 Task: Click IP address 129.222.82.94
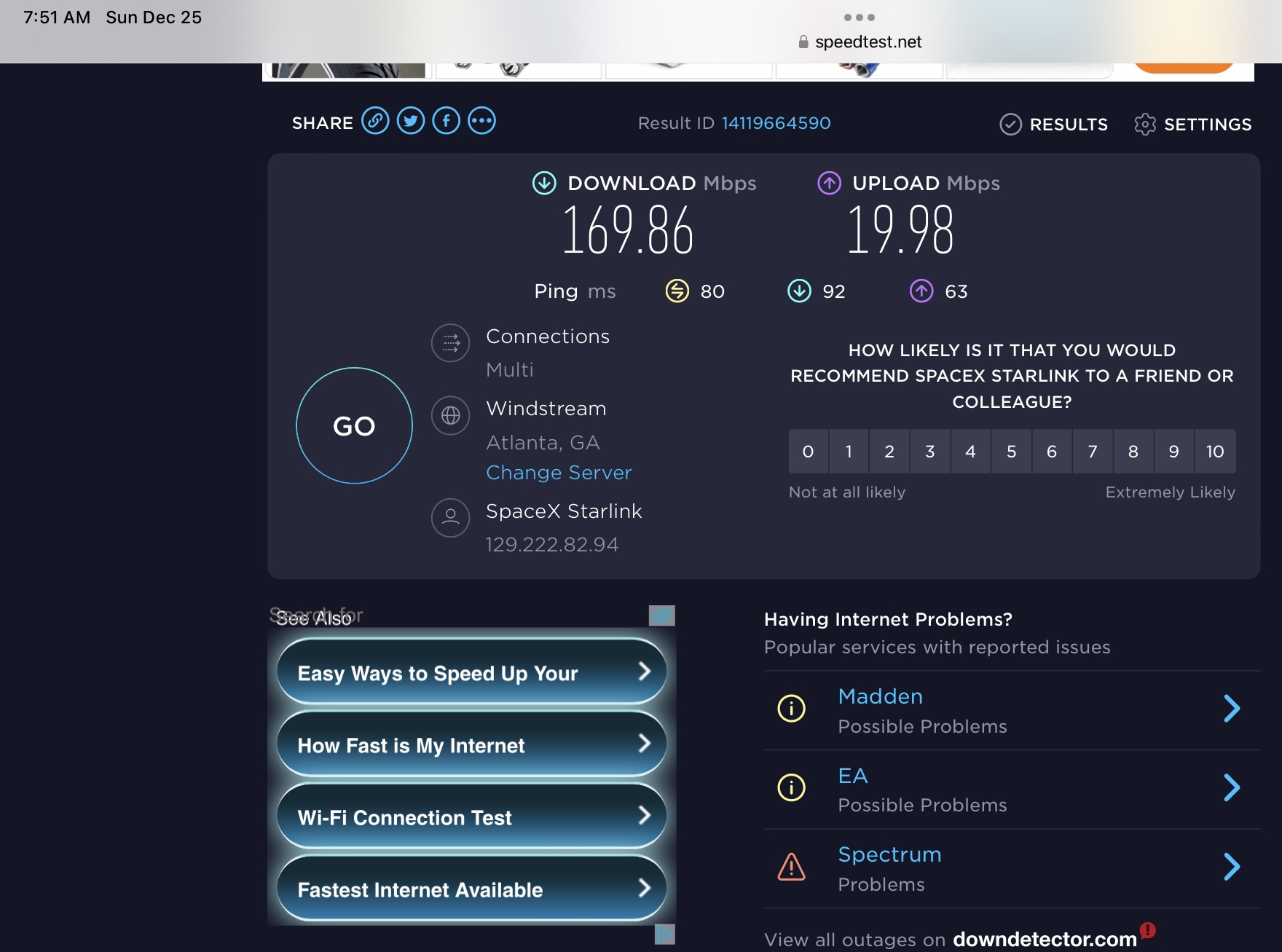(x=552, y=545)
